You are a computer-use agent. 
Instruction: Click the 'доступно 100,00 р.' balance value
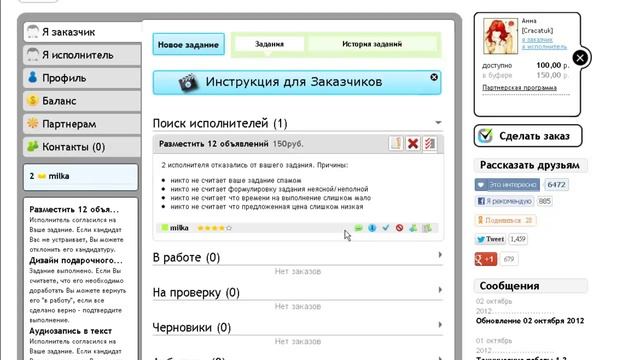[552, 65]
